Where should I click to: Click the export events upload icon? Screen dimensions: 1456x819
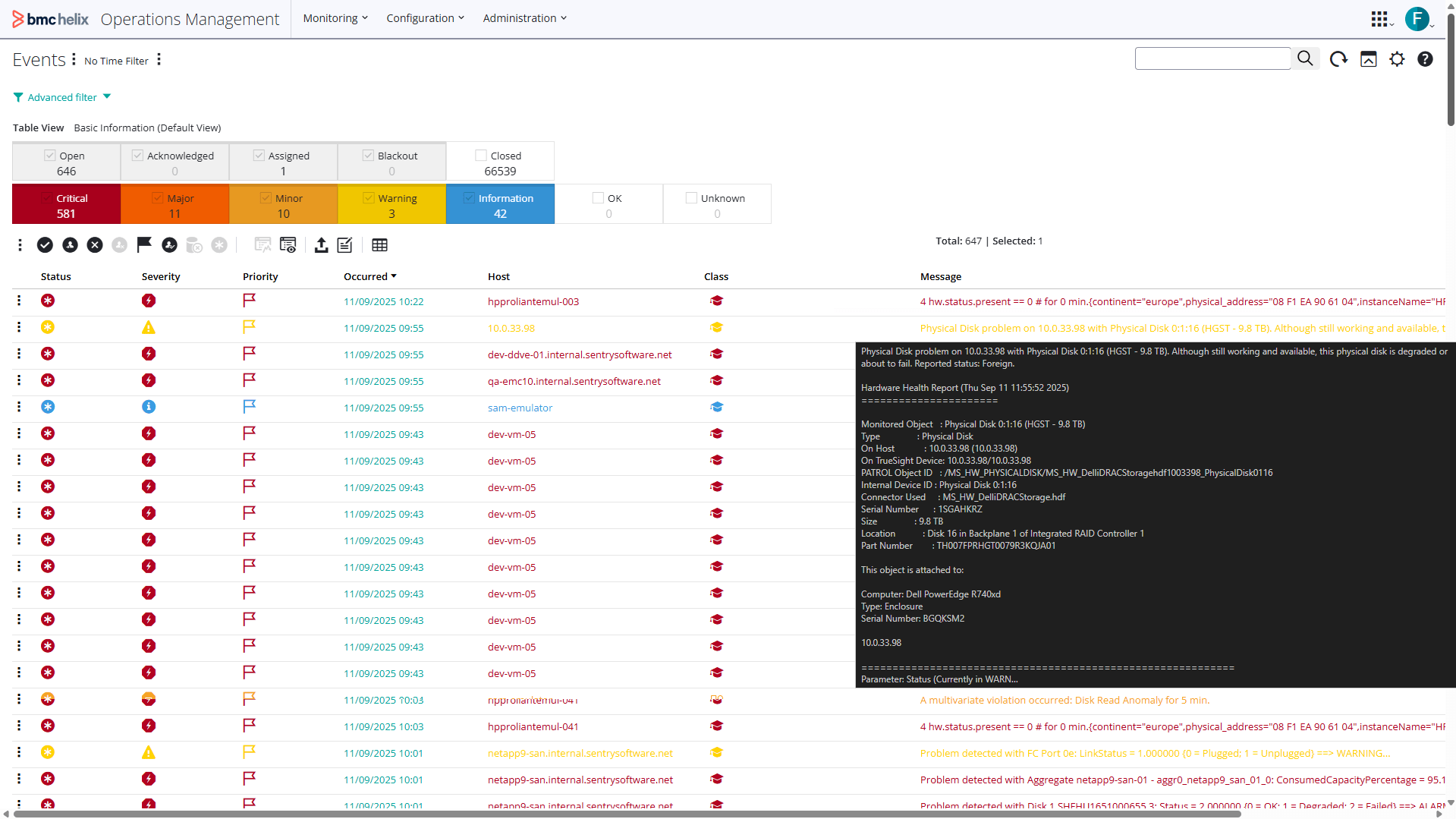click(321, 244)
